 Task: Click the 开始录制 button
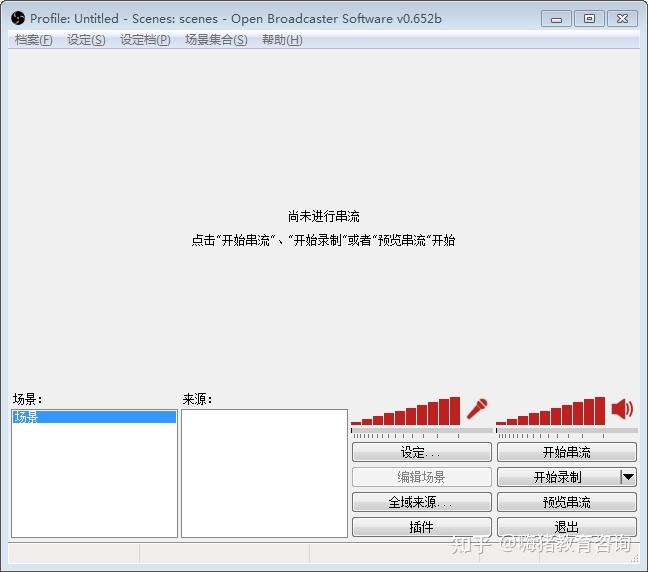click(558, 477)
